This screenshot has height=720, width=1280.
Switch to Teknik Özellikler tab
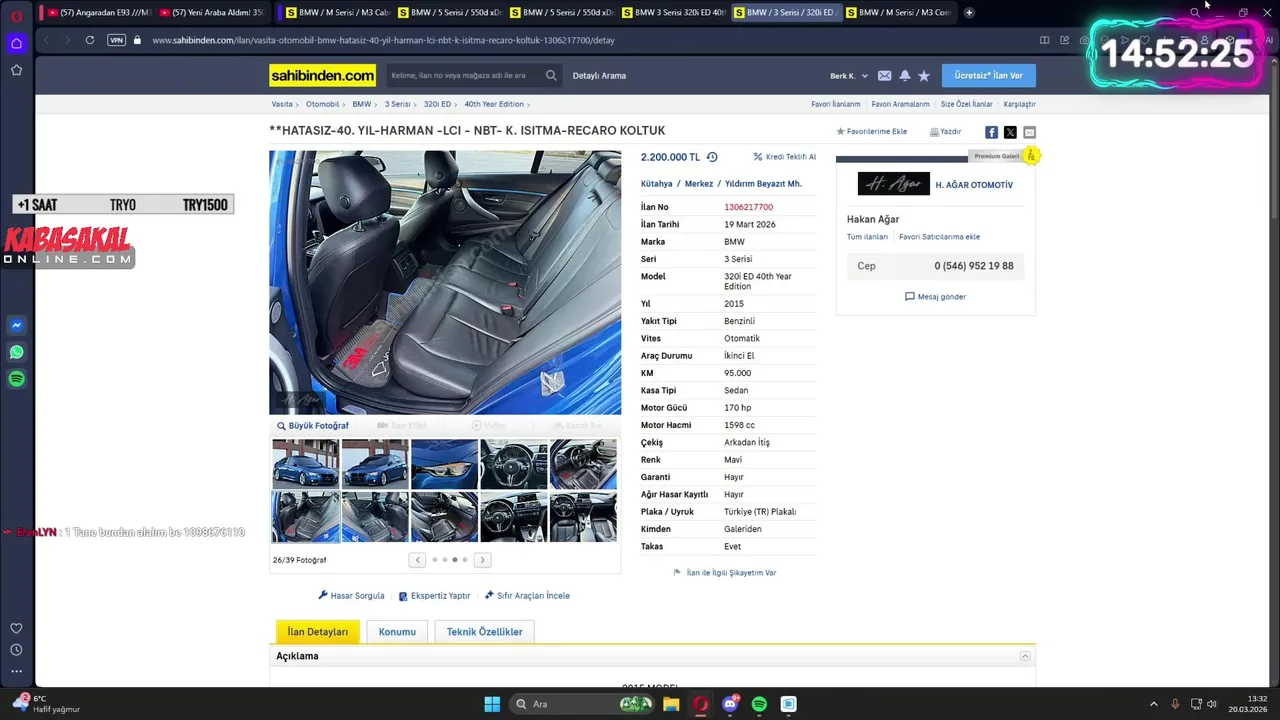pos(485,632)
